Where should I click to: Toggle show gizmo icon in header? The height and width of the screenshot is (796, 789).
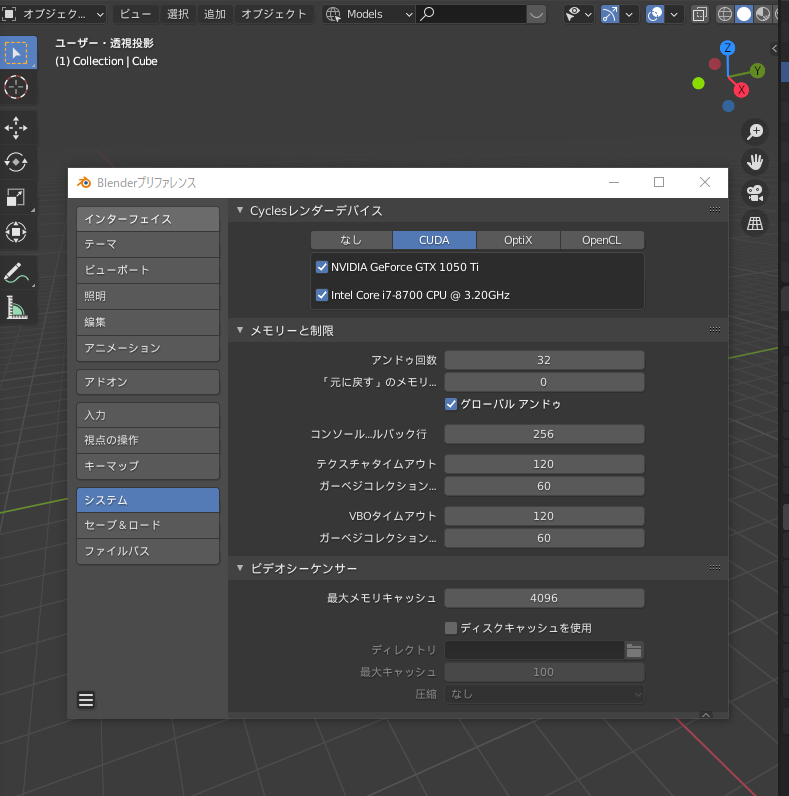coord(610,14)
